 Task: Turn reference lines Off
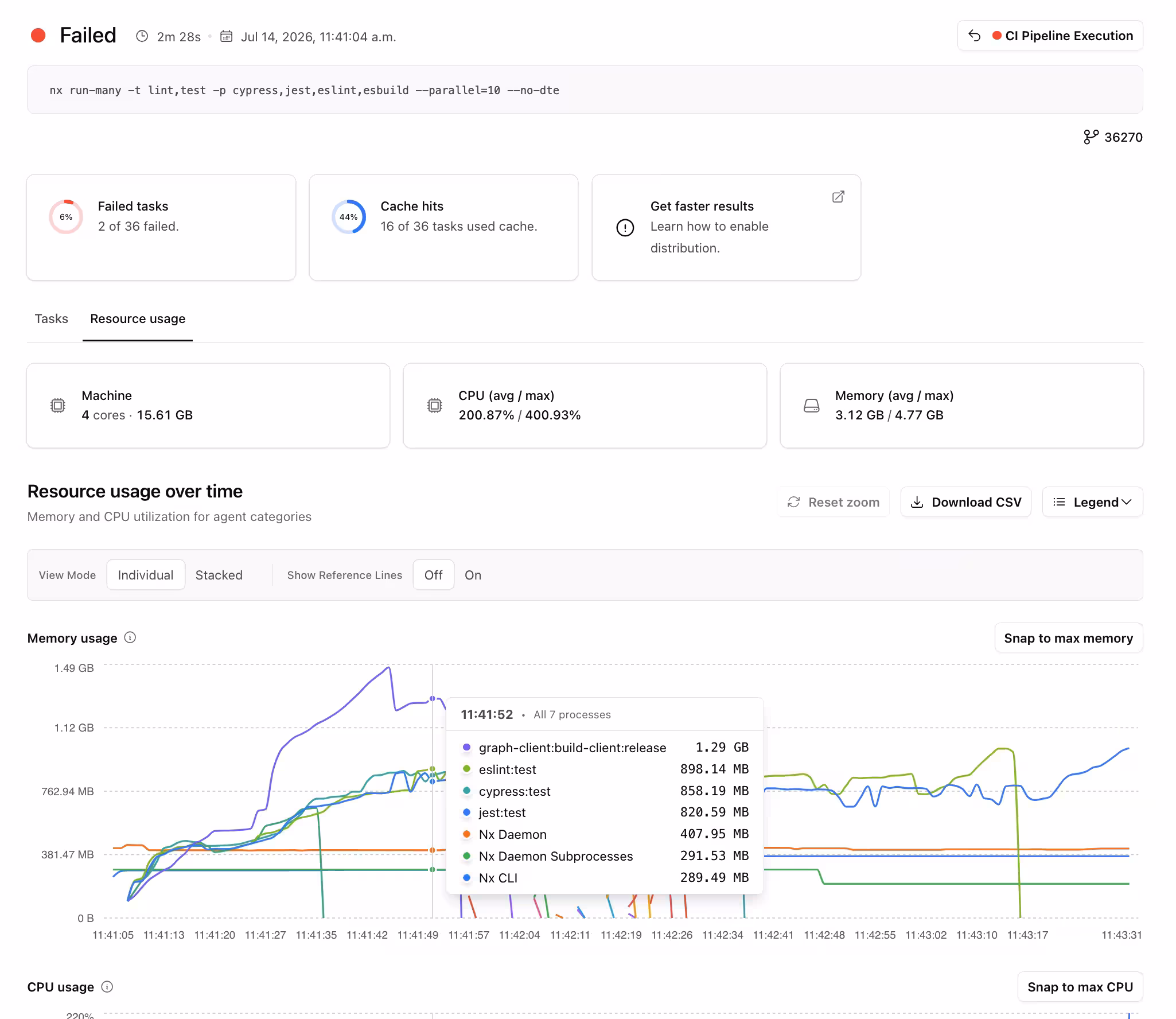point(434,575)
